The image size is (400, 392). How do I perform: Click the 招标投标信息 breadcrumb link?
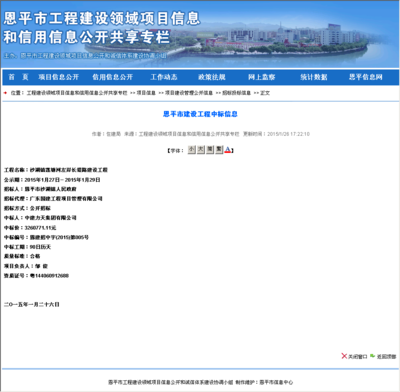coord(236,93)
